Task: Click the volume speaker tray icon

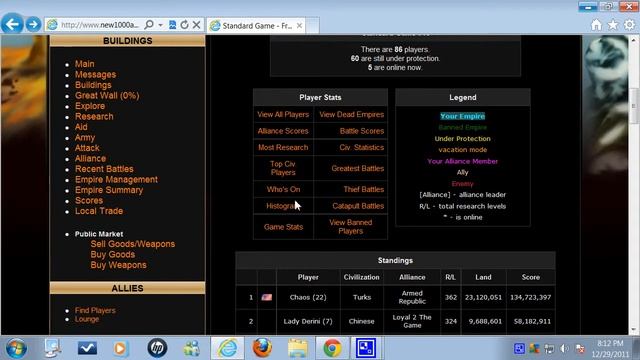Action: tap(564, 349)
